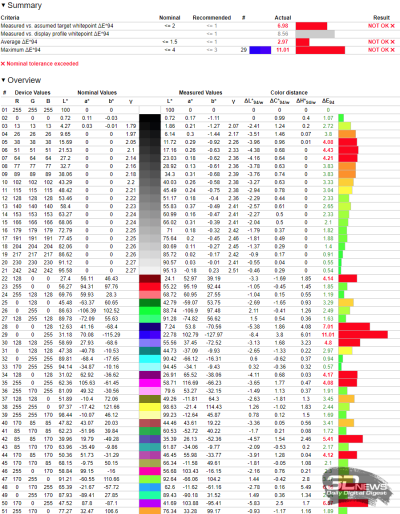Select the yellow swatch in row 38
Screen dimensions: 400x514
tap(150, 407)
